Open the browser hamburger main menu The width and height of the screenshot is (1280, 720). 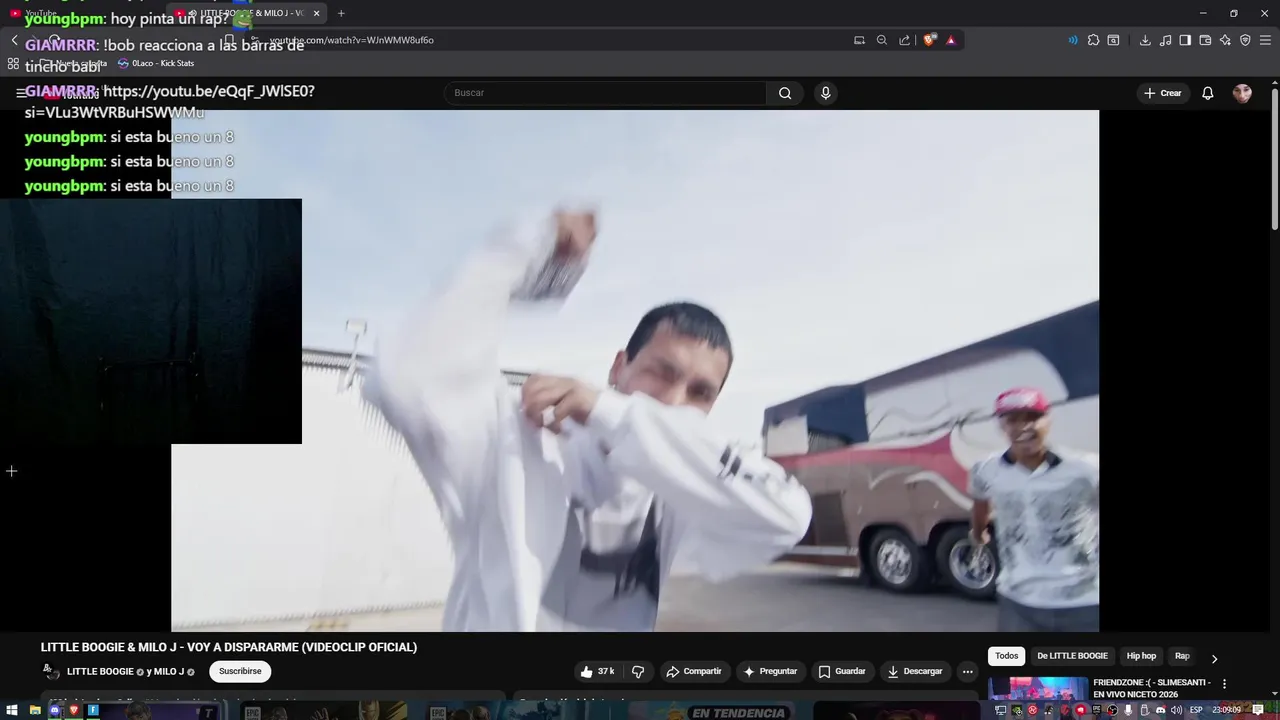click(x=1265, y=40)
